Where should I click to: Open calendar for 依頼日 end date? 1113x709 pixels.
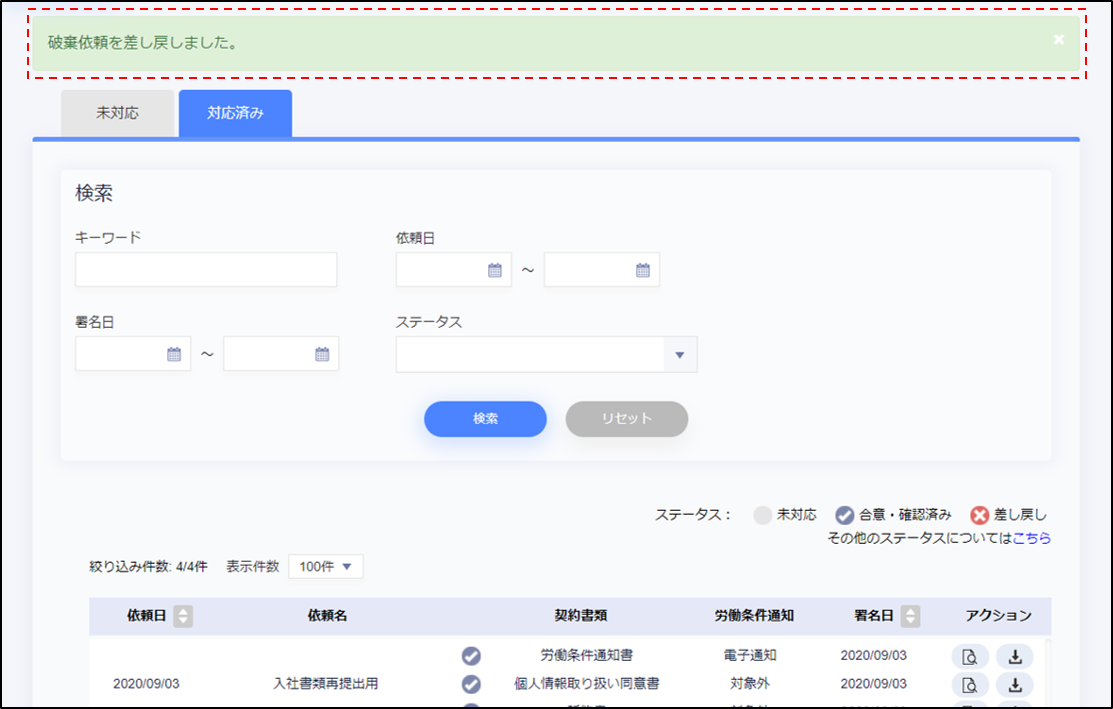pyautogui.click(x=642, y=270)
